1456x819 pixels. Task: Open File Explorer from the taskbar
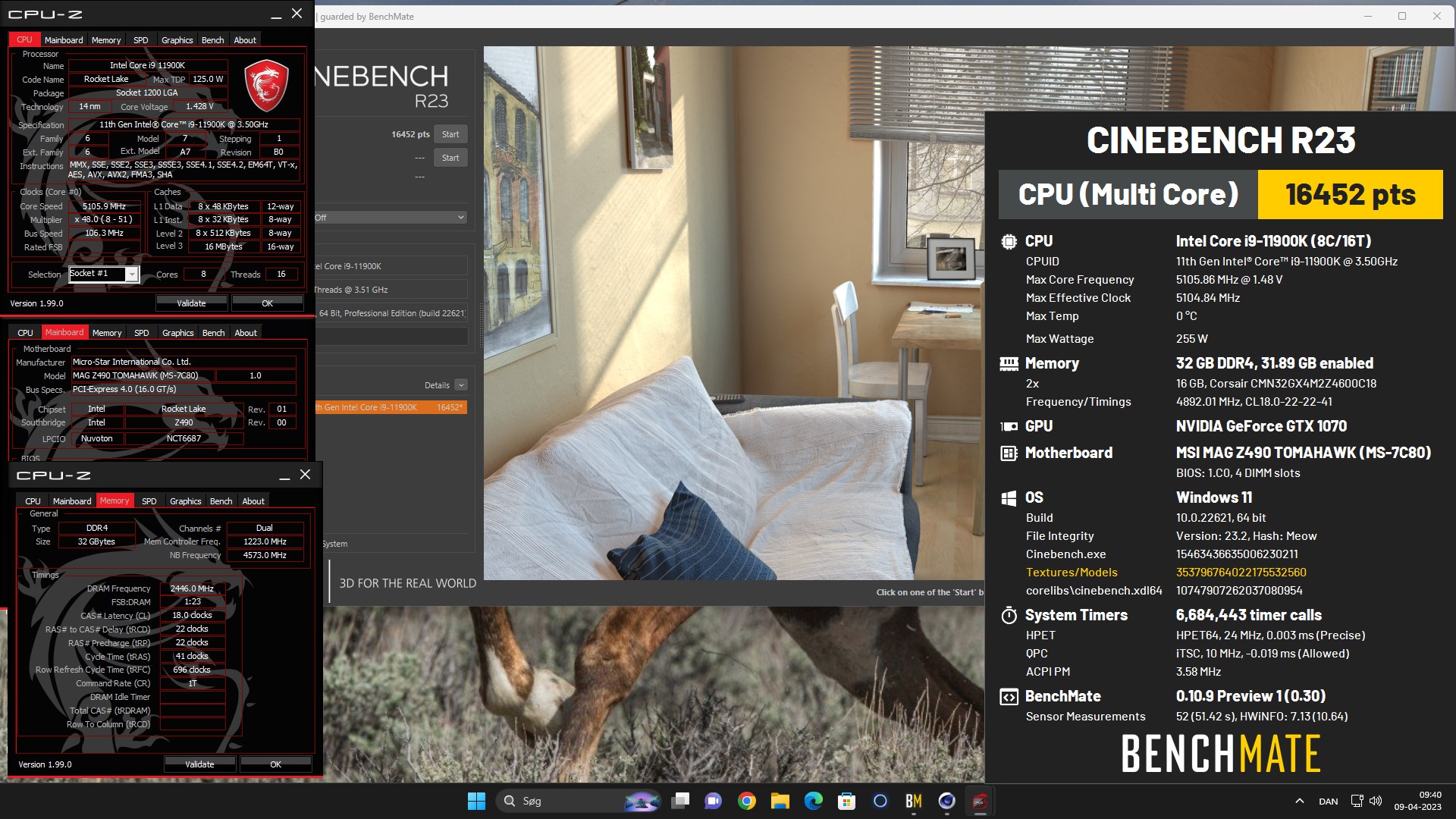click(x=780, y=801)
